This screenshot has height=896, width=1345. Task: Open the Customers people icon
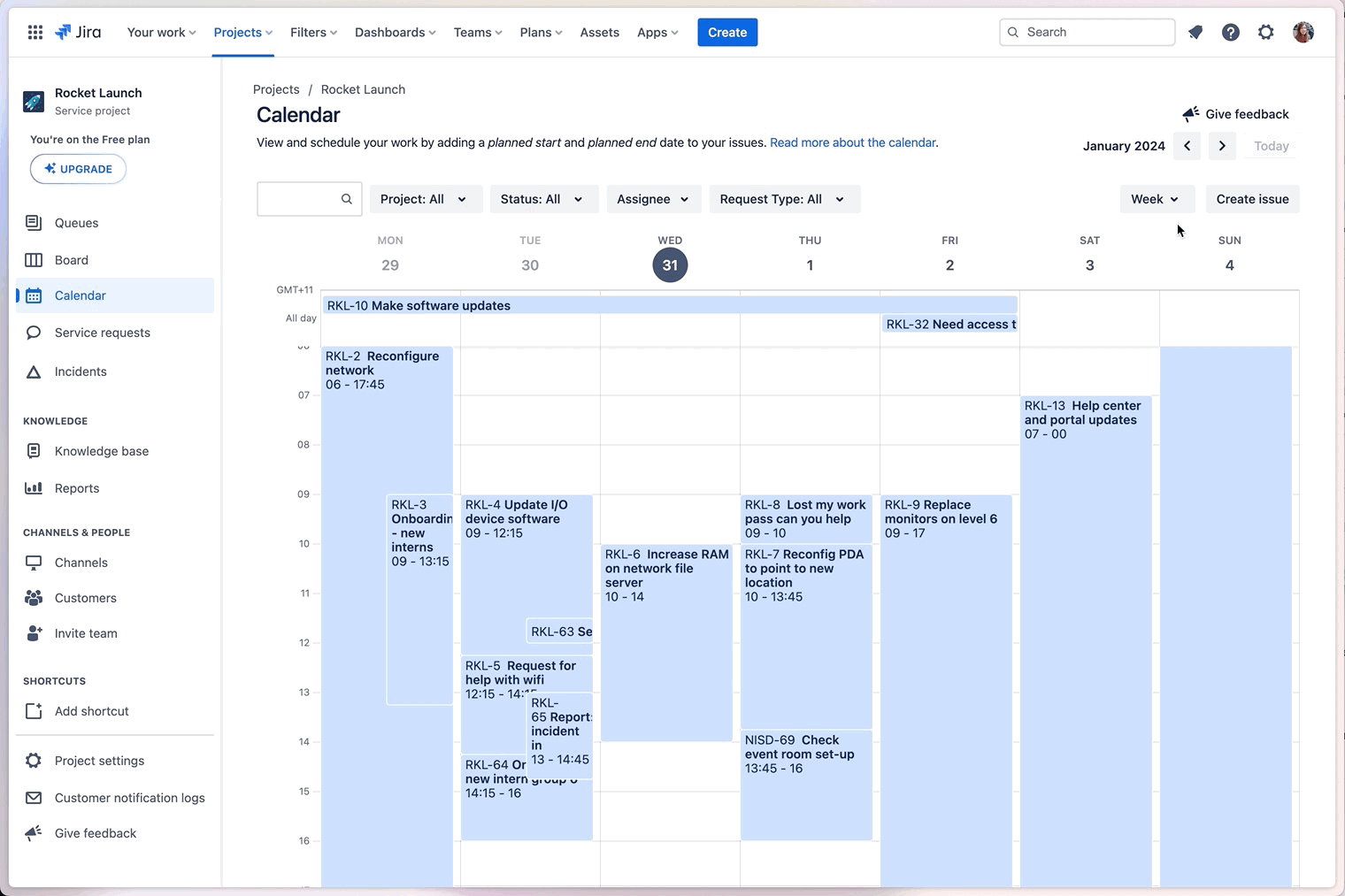tap(34, 598)
